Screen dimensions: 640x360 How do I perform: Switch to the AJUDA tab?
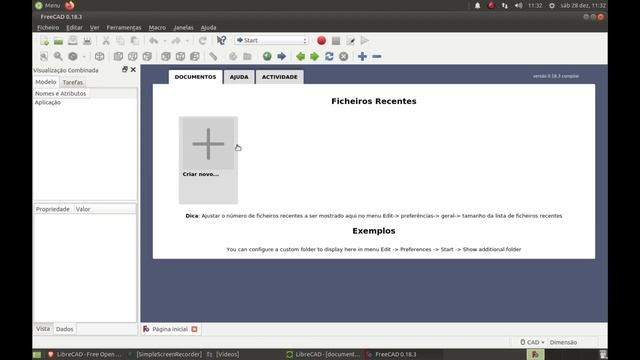click(239, 77)
